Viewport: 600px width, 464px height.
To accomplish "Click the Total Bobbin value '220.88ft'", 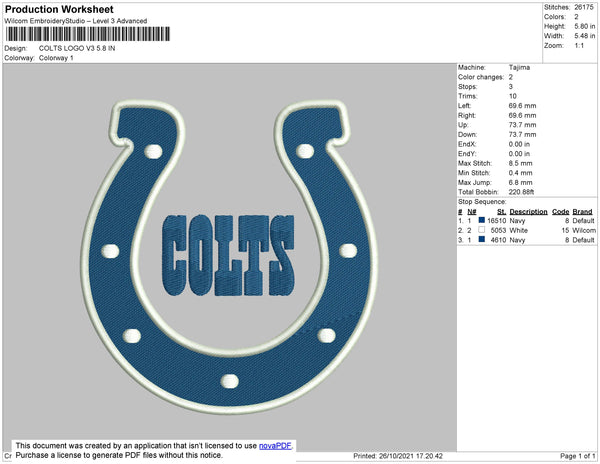I will click(x=521, y=192).
